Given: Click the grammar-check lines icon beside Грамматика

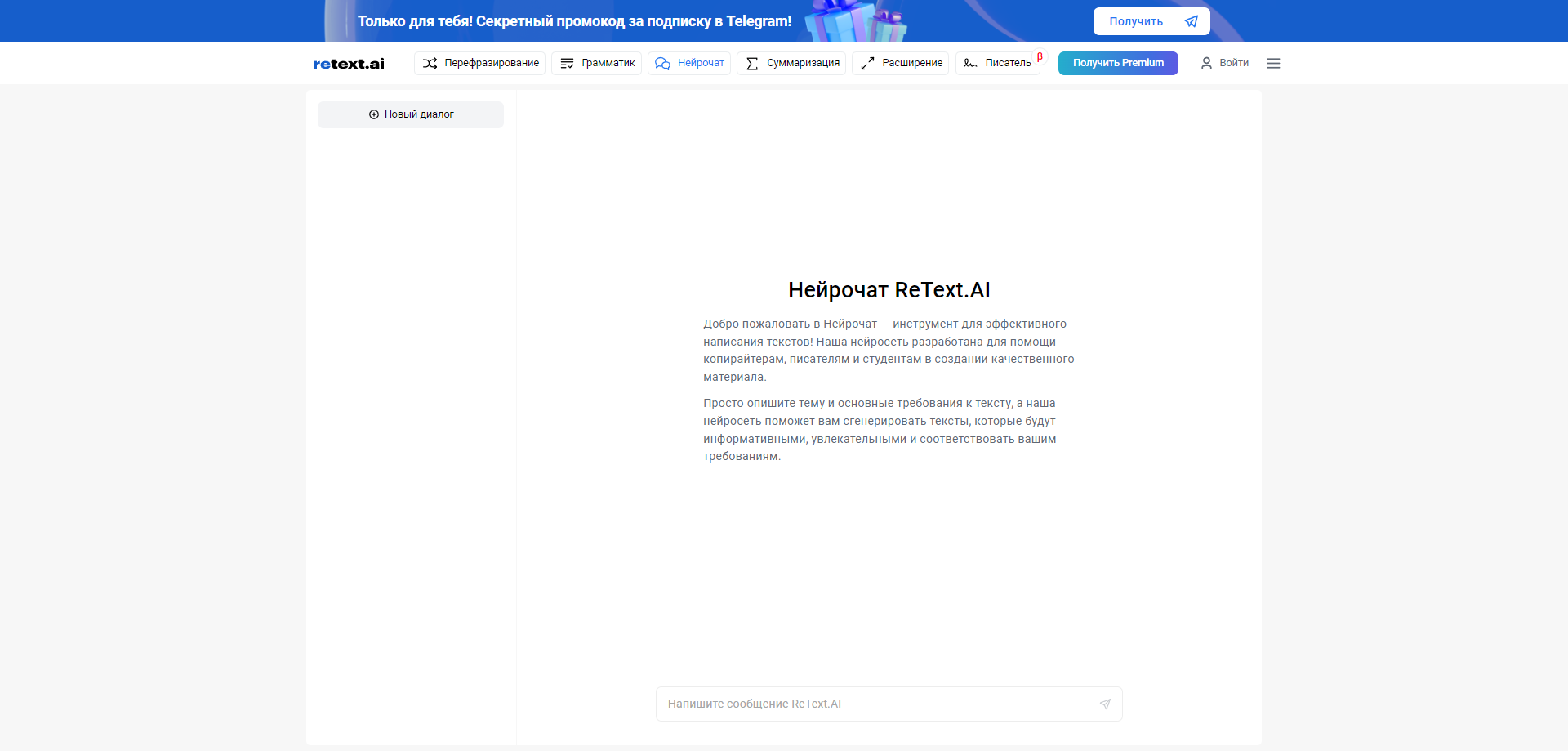Looking at the screenshot, I should point(567,63).
